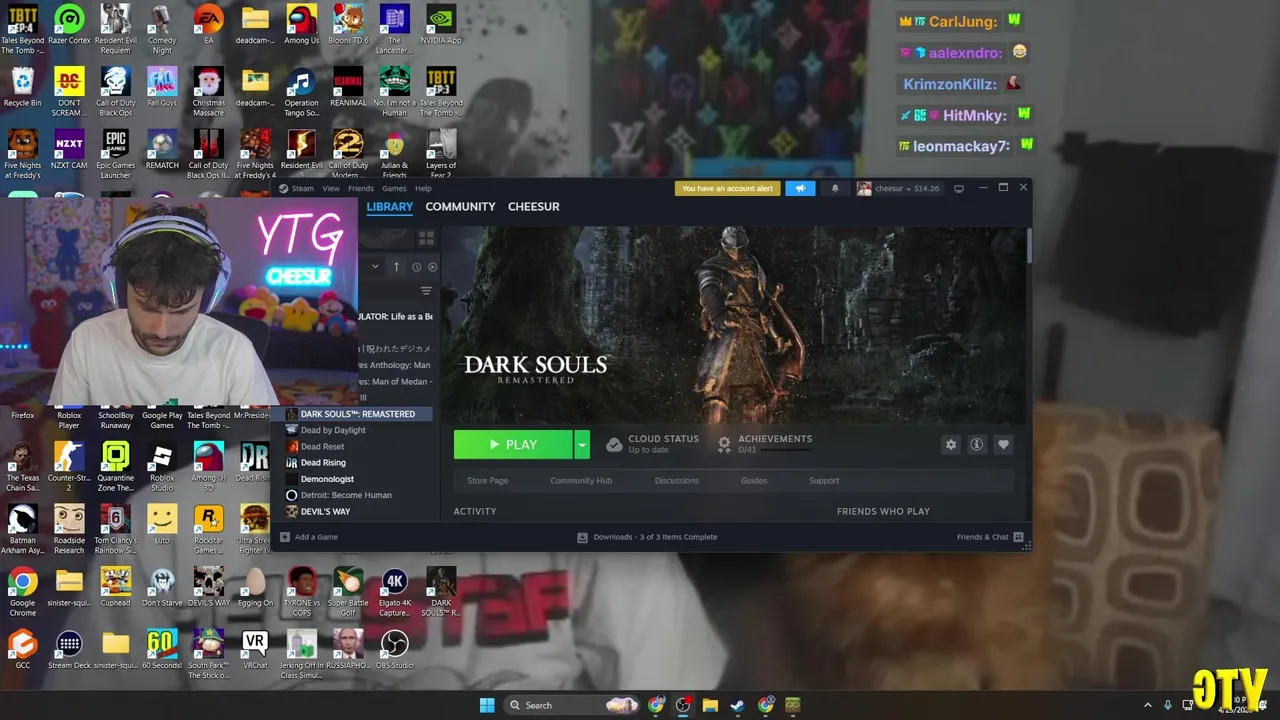Click the Elgato 4K Capture desktop icon
1280x720 pixels.
pyautogui.click(x=395, y=592)
